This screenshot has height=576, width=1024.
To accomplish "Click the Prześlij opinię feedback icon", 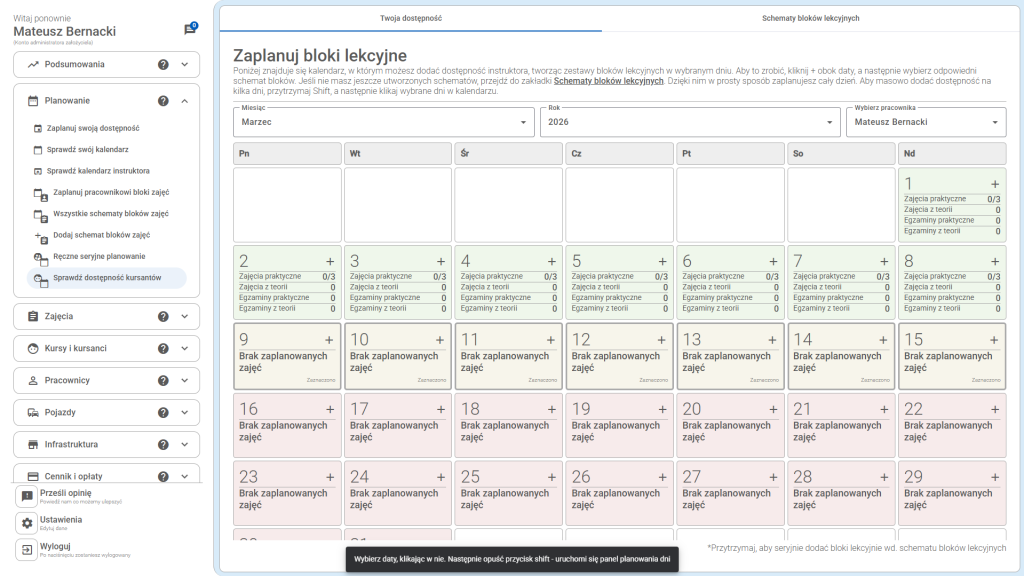I will click(x=27, y=497).
